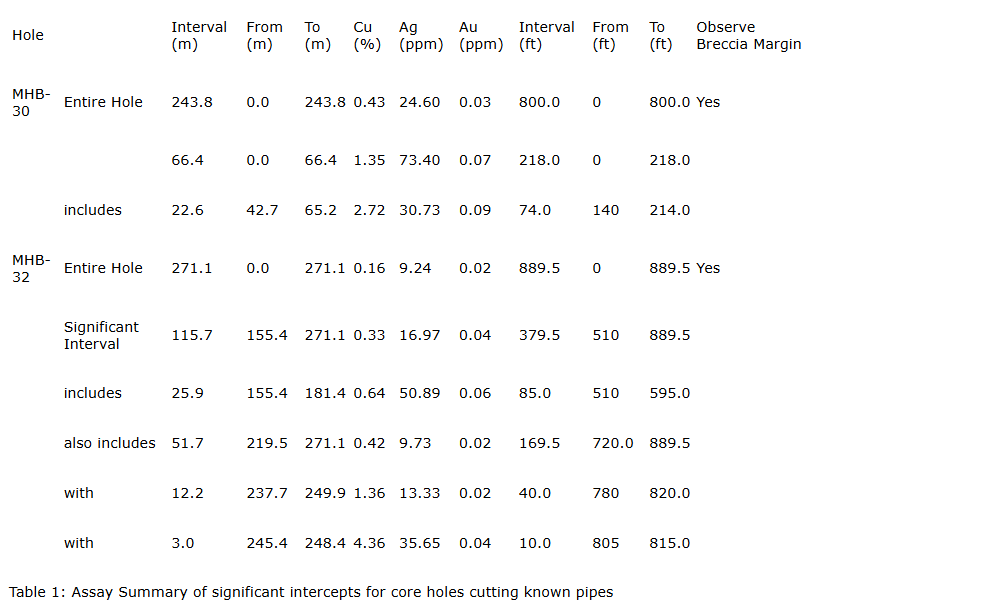The image size is (1000, 605).
Task: Click the "Ag (ppm)" column header
Action: (x=420, y=36)
